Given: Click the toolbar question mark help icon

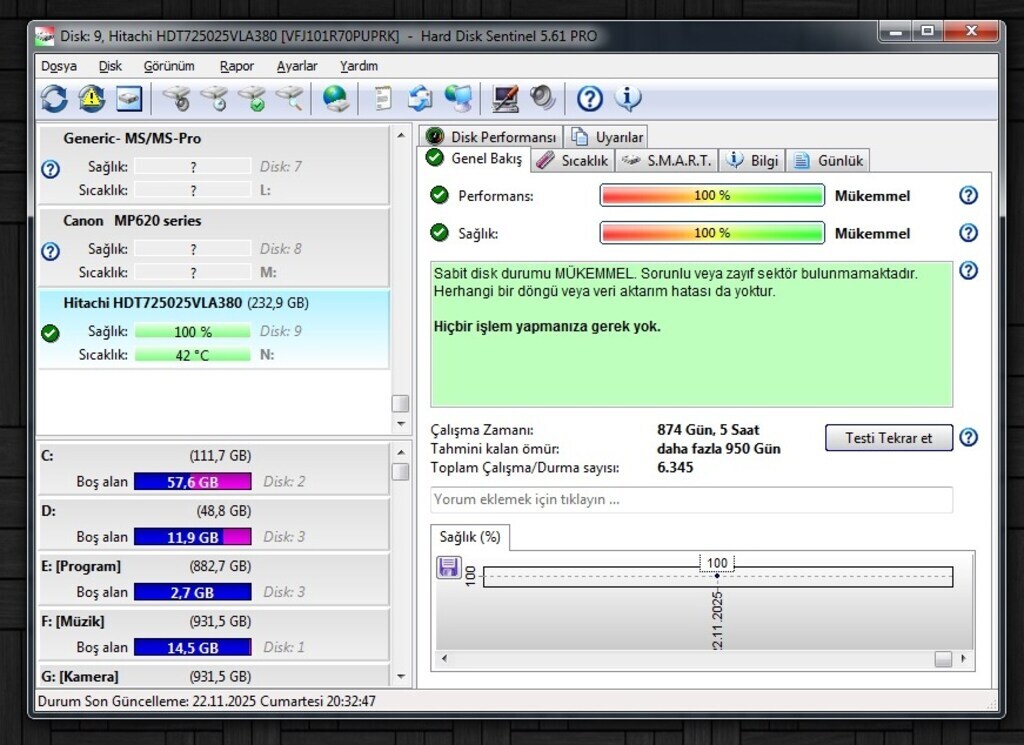Looking at the screenshot, I should tap(590, 99).
